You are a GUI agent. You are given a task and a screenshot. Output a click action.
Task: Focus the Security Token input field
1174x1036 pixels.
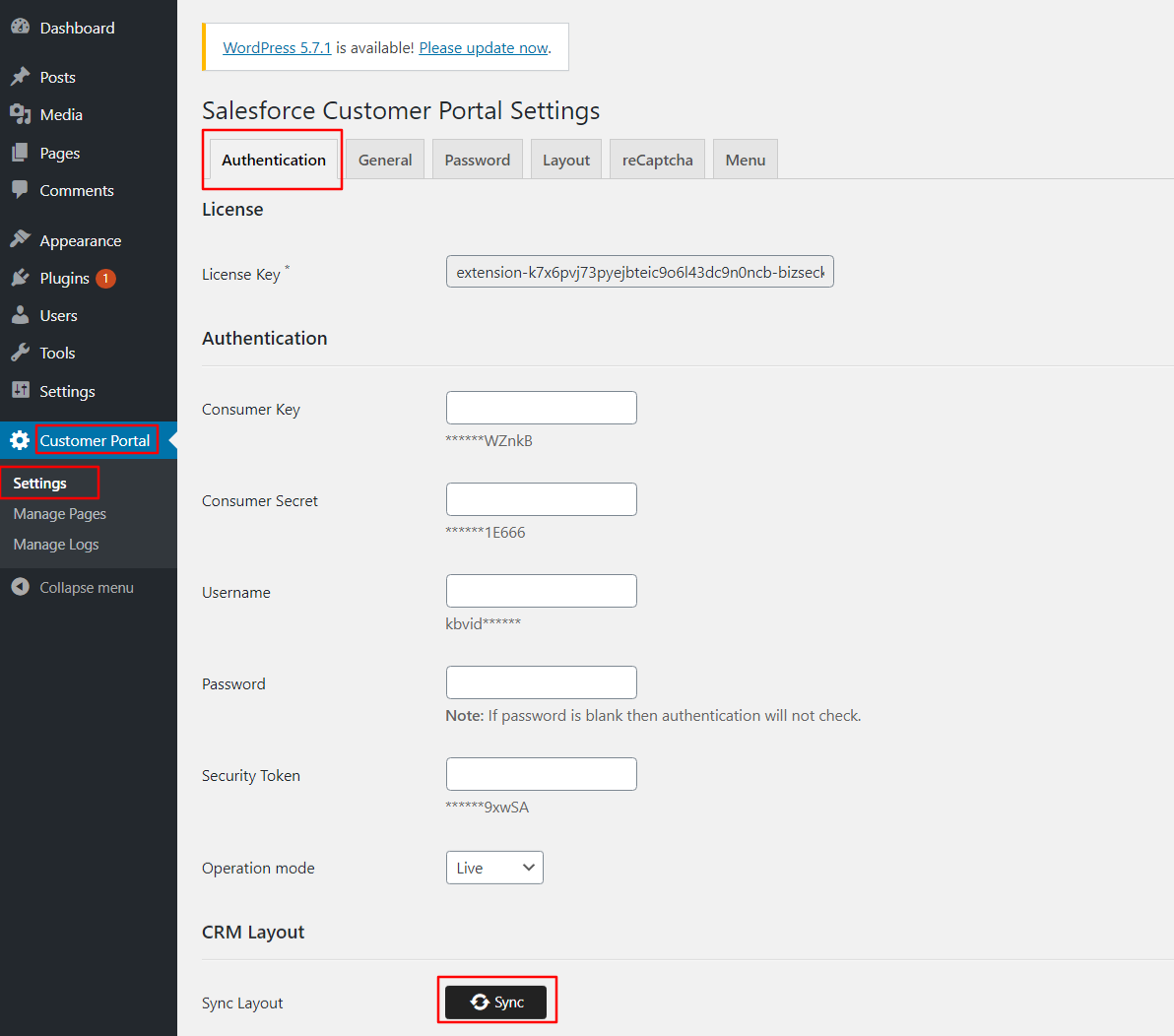point(541,774)
